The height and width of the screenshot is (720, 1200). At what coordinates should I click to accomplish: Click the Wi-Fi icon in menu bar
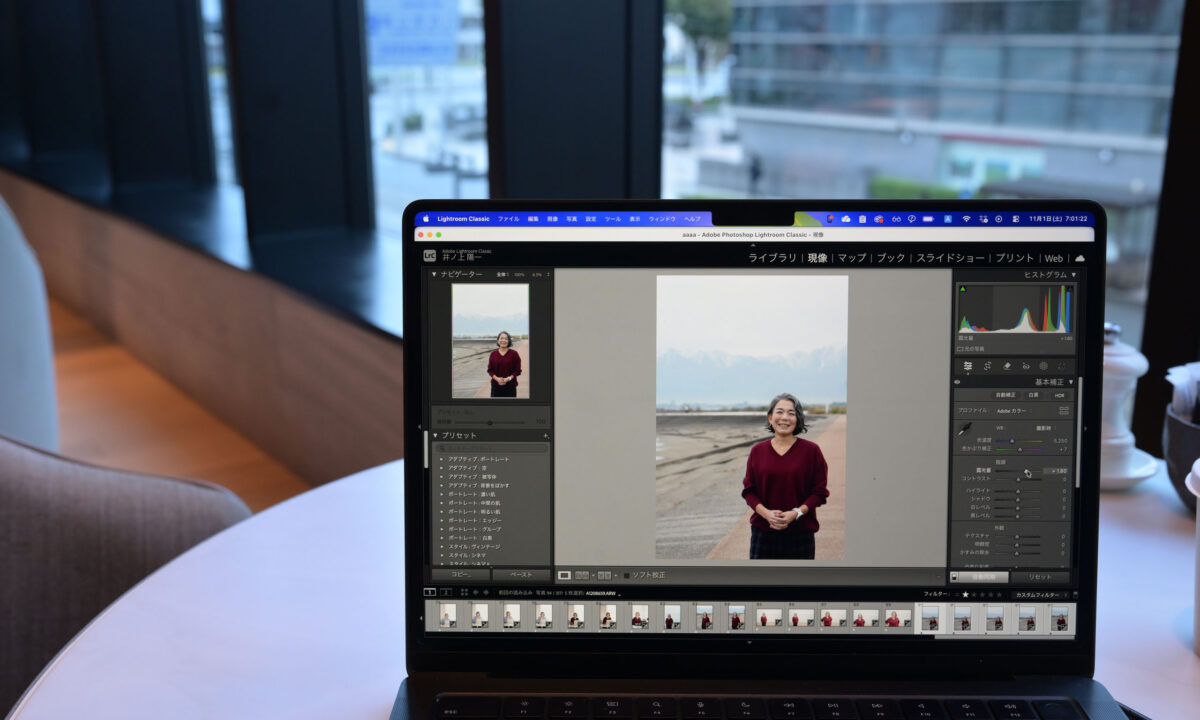tap(966, 219)
